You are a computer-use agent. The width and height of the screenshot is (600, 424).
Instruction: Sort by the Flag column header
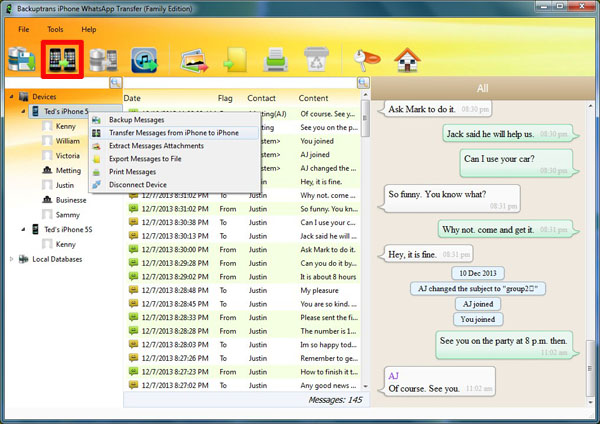point(225,98)
